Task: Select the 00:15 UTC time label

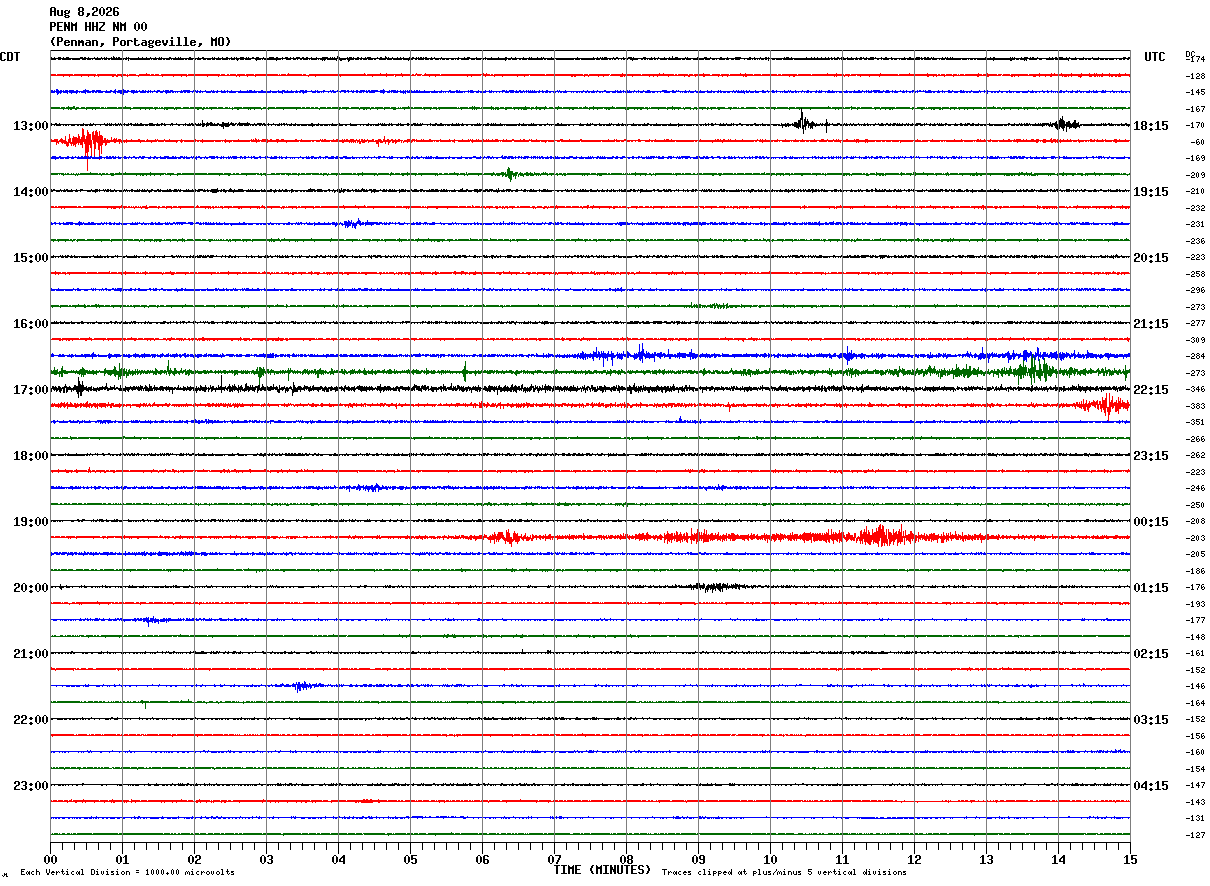Action: click(1151, 522)
